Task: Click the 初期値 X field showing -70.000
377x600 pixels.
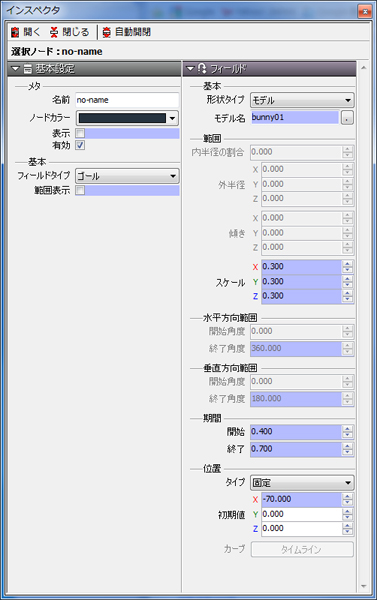Action: point(301,499)
